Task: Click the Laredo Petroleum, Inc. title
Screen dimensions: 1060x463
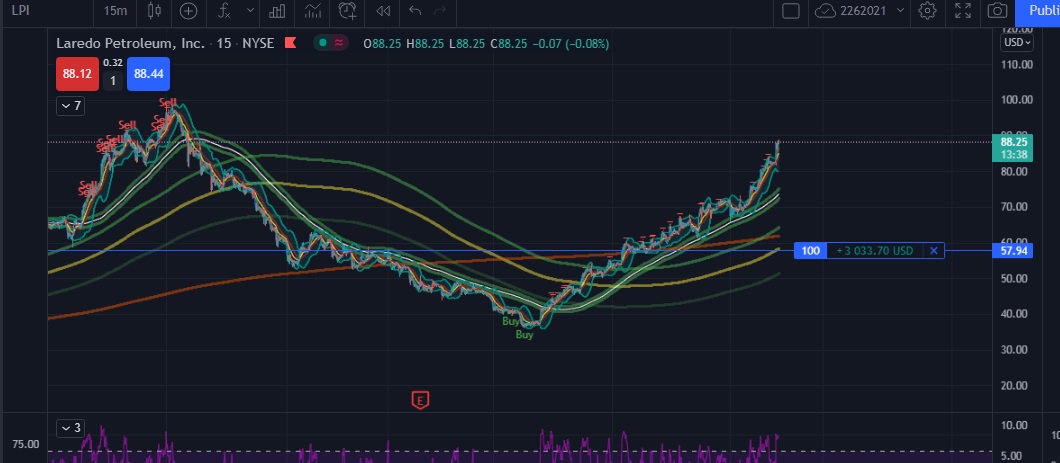Action: 130,43
